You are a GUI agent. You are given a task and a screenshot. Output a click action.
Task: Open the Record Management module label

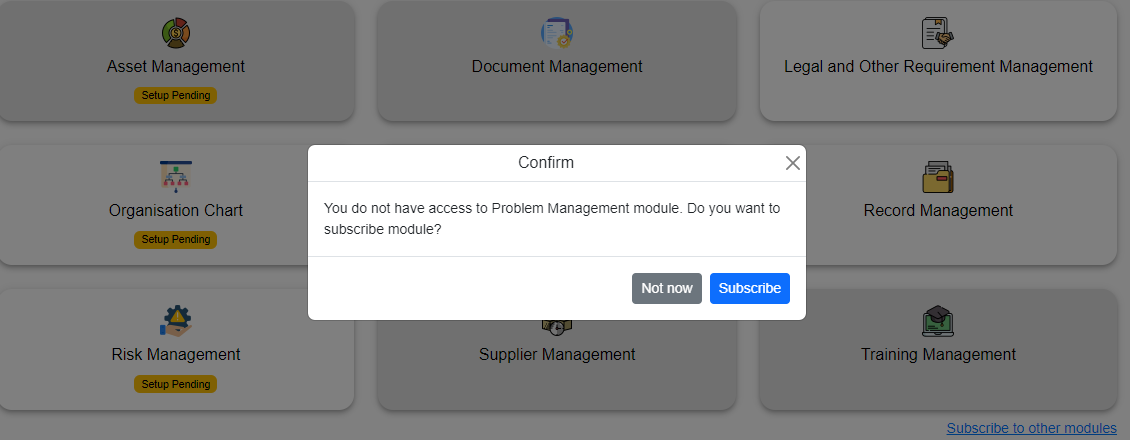coord(938,211)
